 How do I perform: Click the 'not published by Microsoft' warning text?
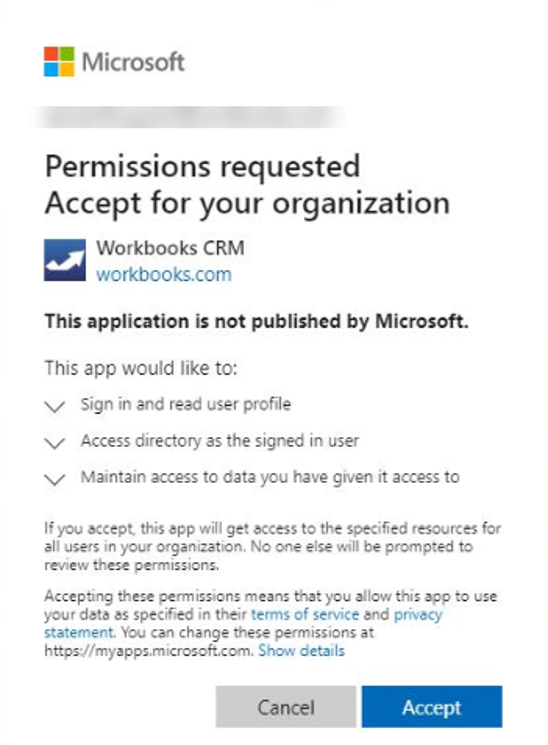click(x=257, y=321)
